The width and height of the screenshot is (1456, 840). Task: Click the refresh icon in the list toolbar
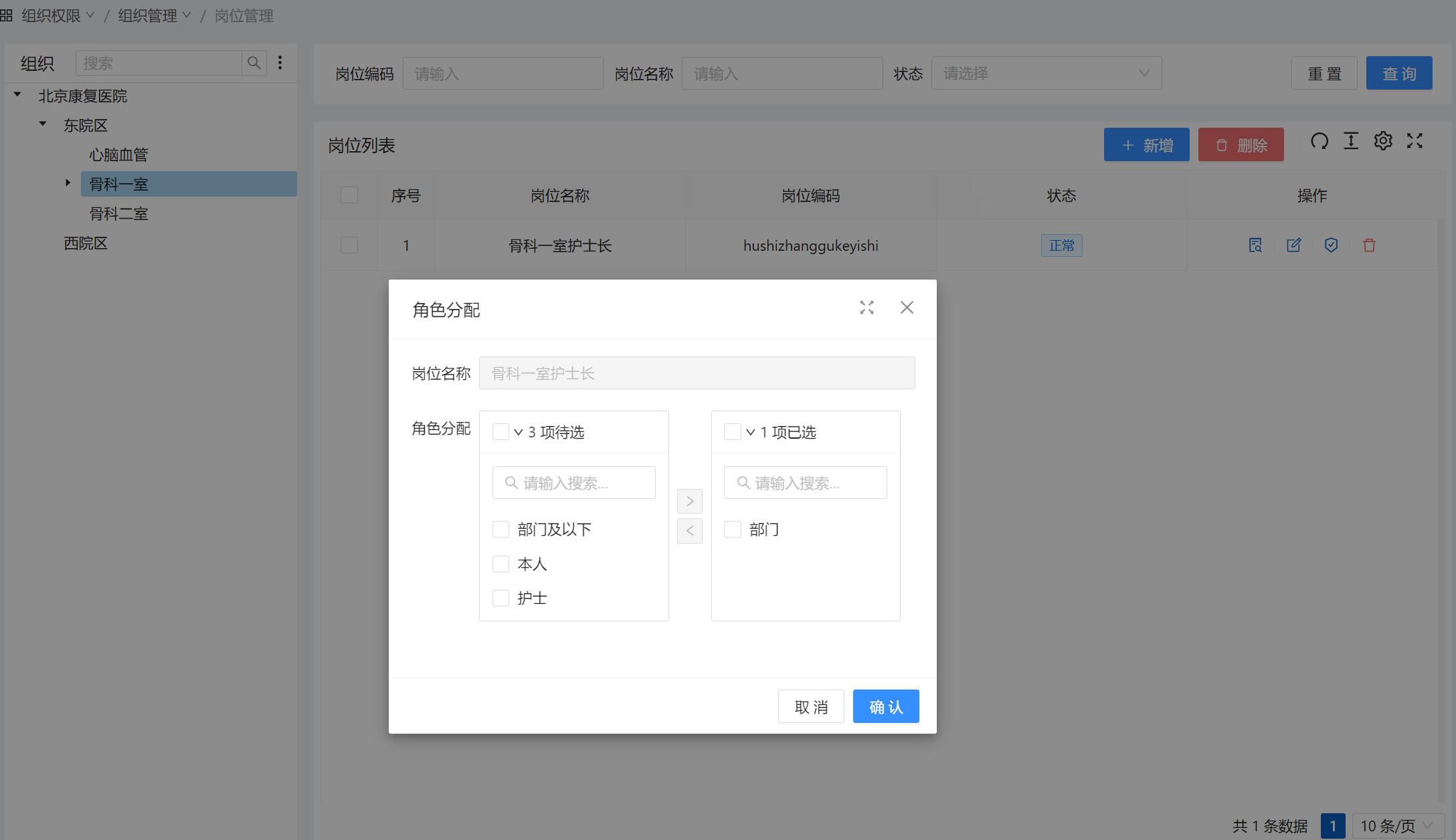(1319, 141)
